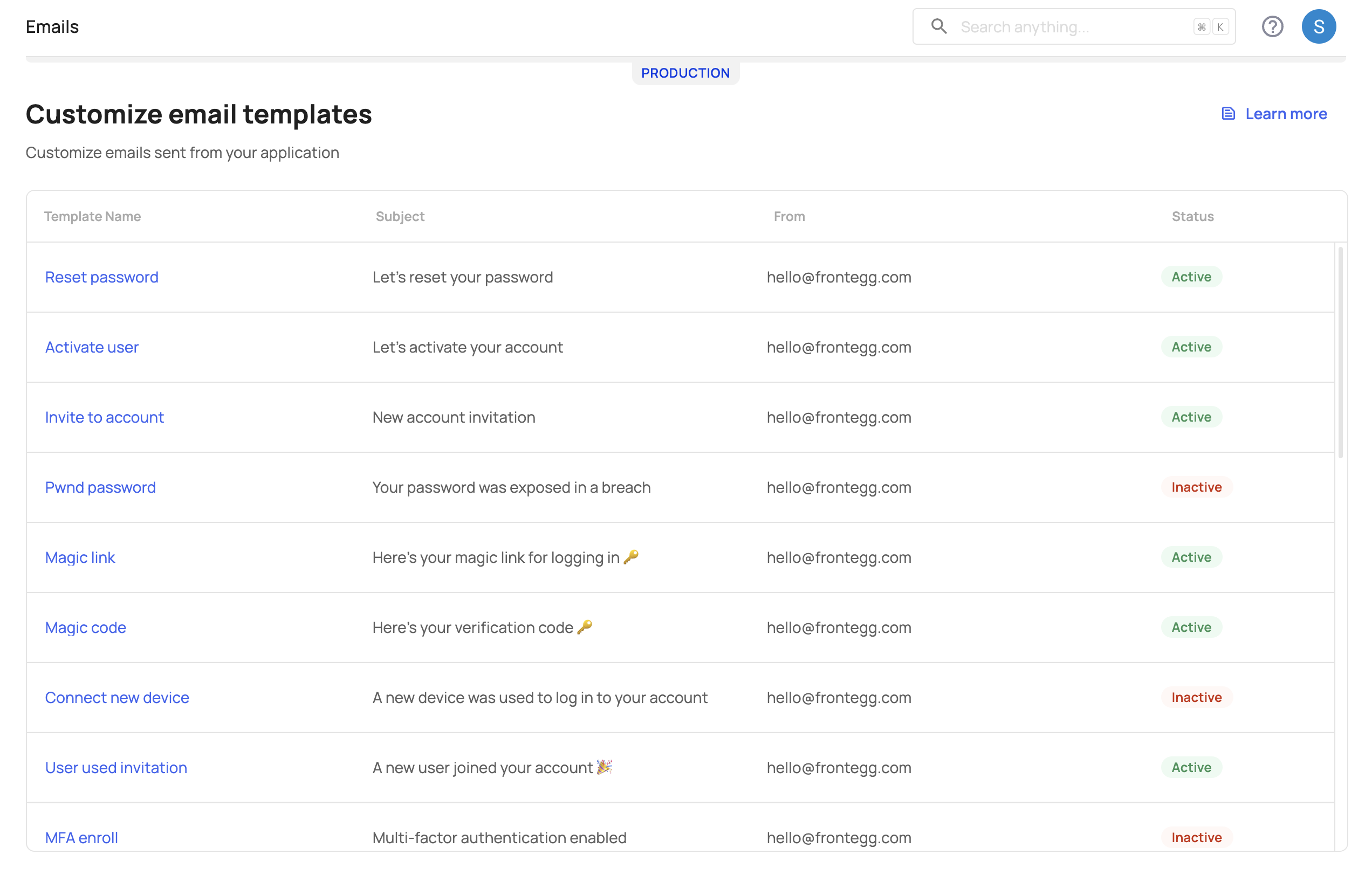Click the Learn more document icon
The width and height of the screenshot is (1372, 882).
click(x=1228, y=113)
